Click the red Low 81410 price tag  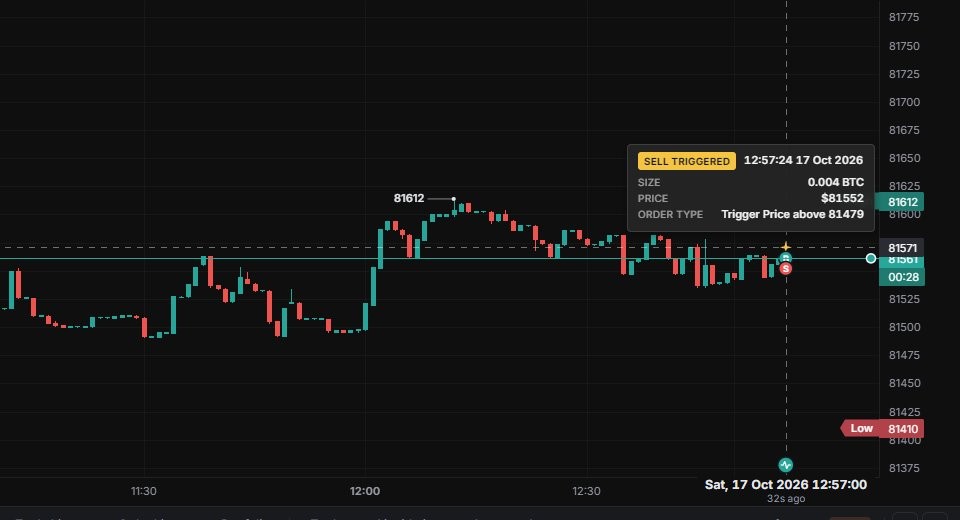pos(882,429)
